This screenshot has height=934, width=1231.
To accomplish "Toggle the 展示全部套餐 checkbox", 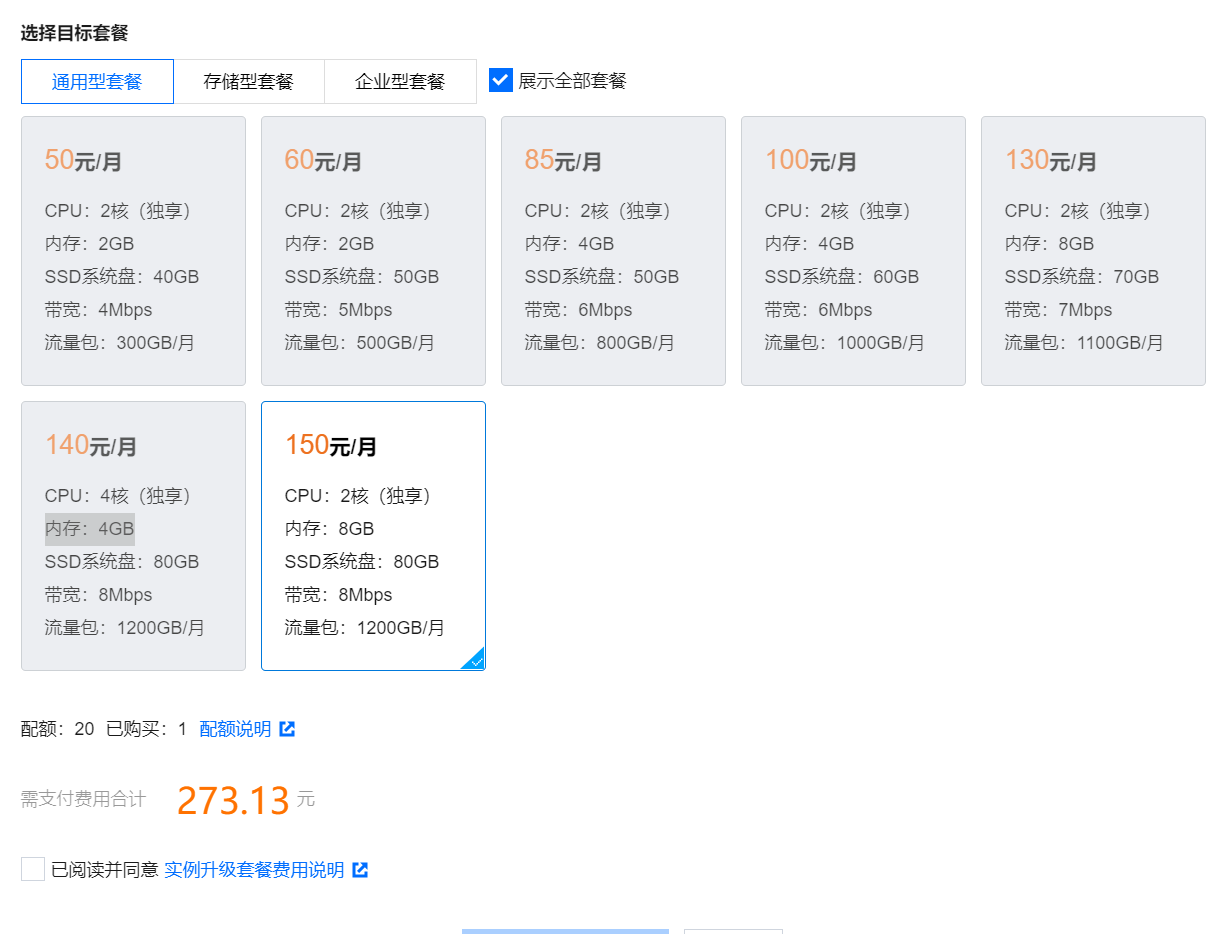I will point(501,80).
